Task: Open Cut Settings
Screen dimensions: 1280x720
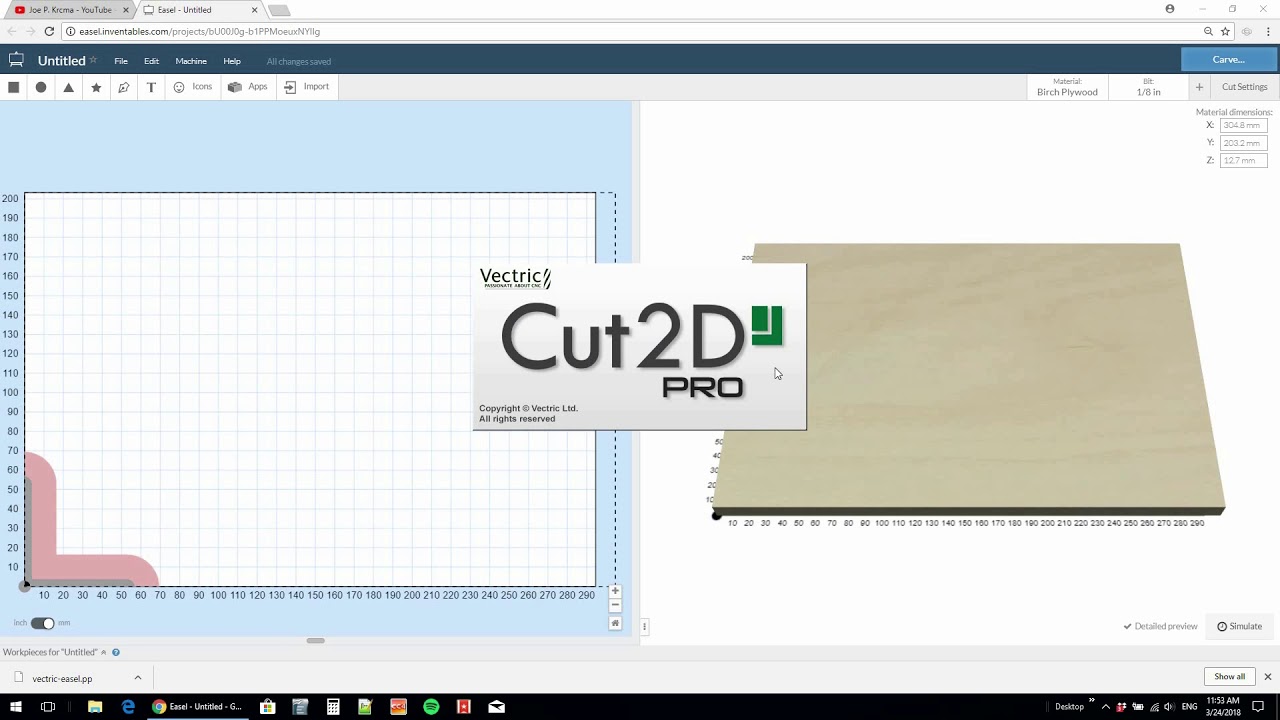Action: pyautogui.click(x=1244, y=87)
